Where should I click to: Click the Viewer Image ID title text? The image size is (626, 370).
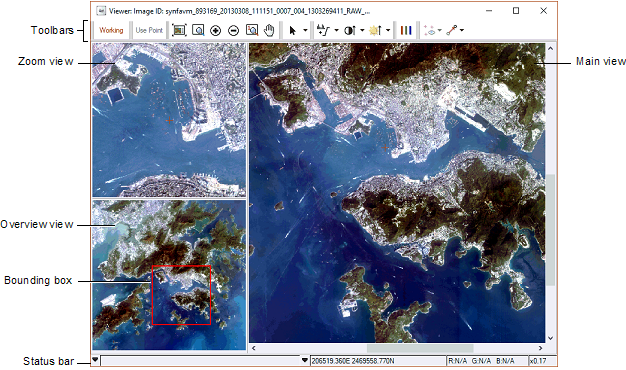(240, 11)
